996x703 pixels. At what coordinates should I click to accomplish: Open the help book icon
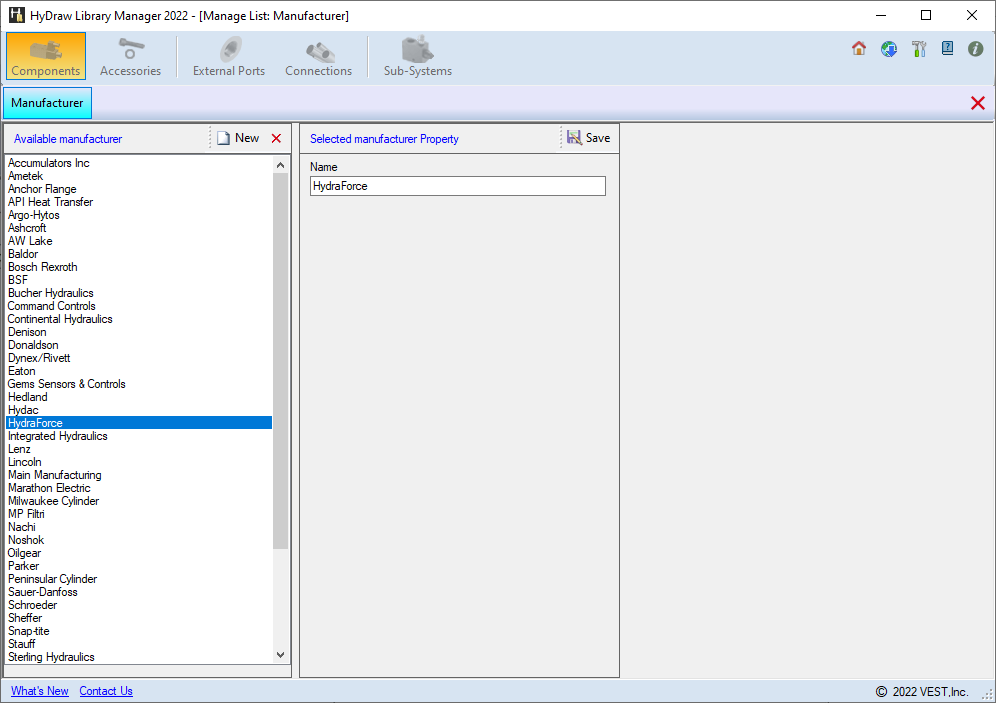pos(947,48)
